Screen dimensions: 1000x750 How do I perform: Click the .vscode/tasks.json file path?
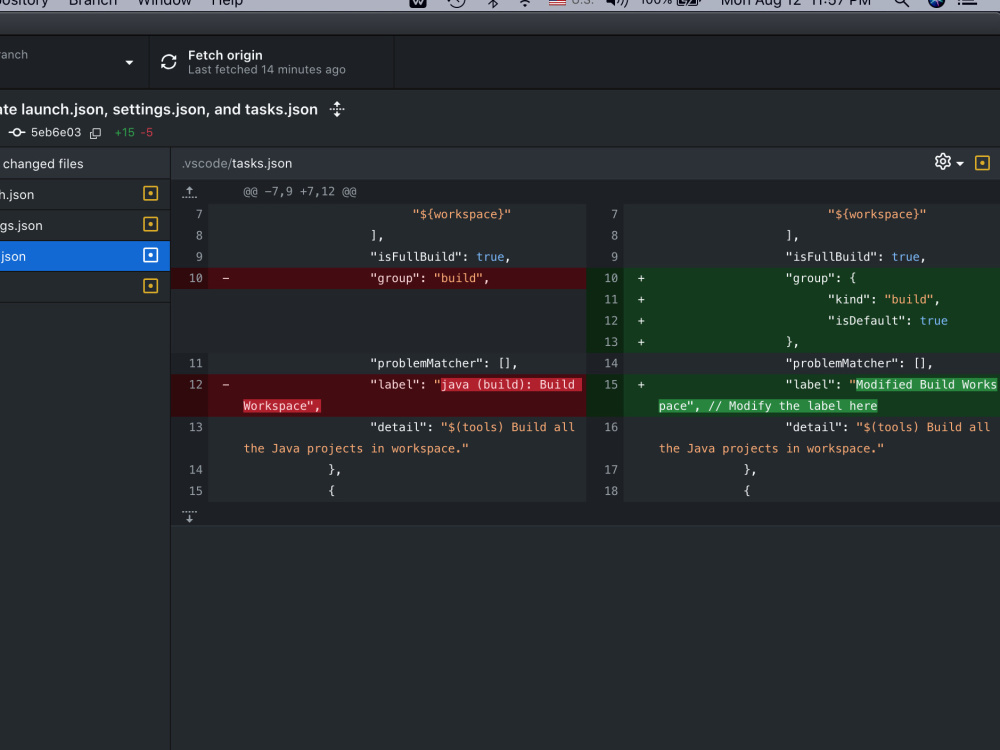(237, 163)
